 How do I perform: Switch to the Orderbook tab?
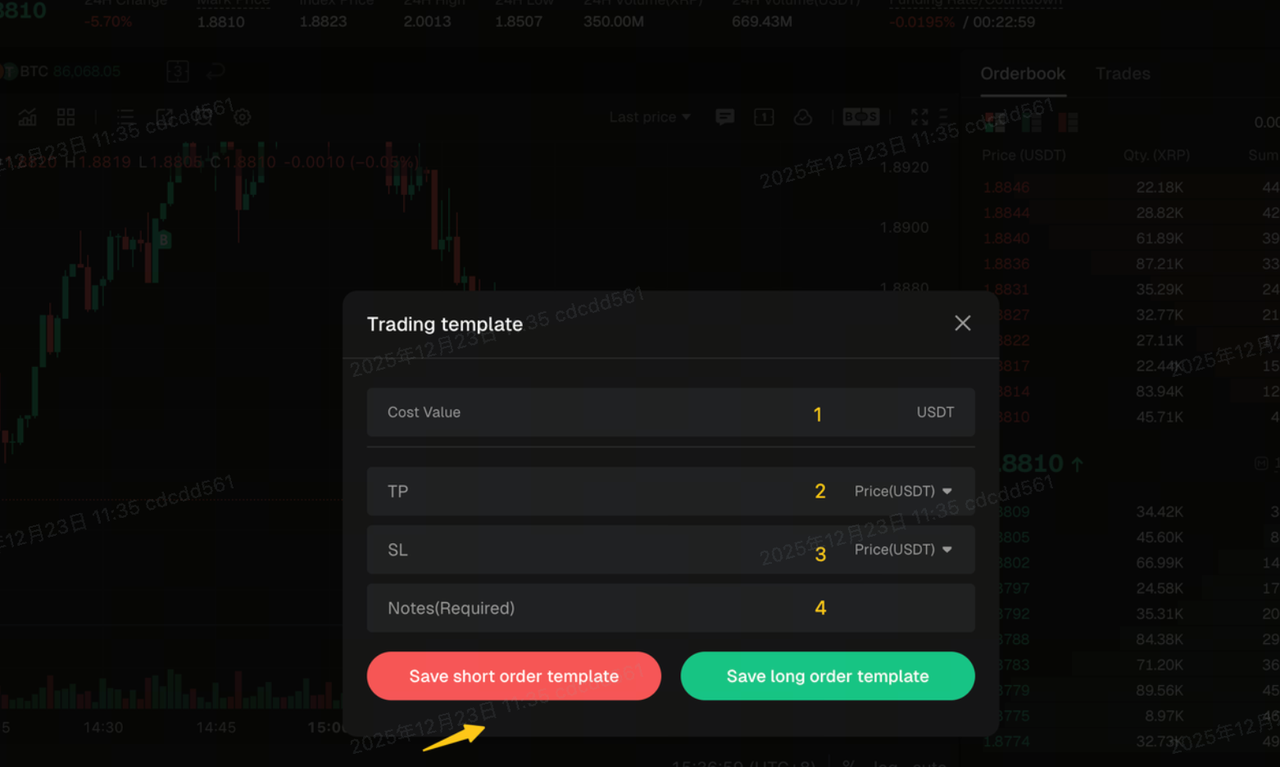click(1022, 73)
